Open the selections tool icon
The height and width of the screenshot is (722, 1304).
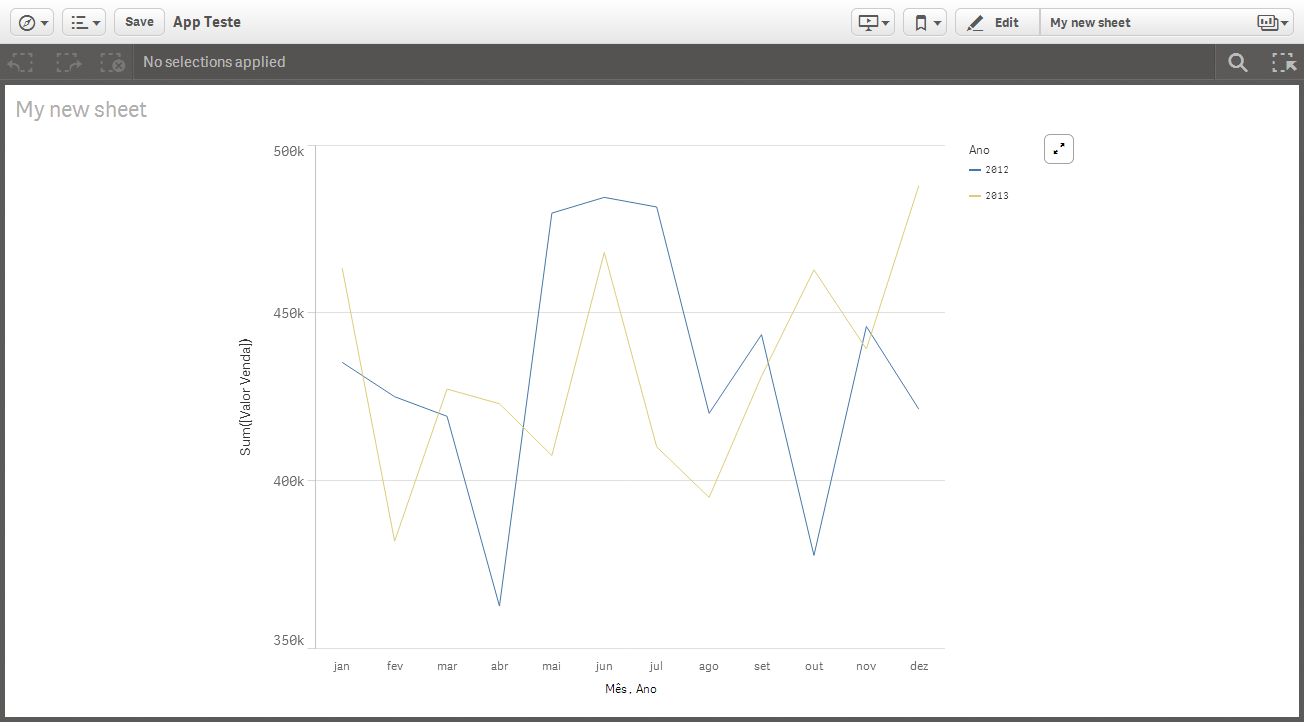click(1283, 61)
